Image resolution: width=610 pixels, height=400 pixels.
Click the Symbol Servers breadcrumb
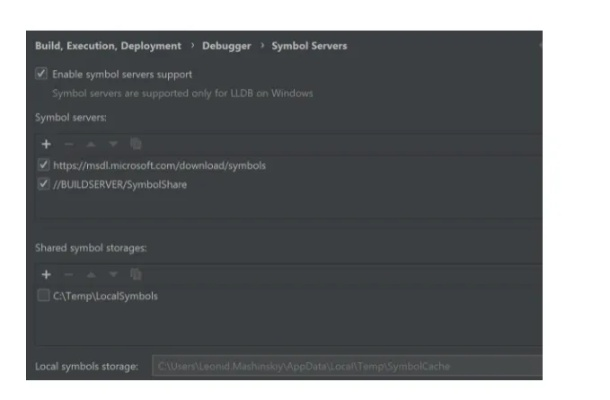point(309,46)
